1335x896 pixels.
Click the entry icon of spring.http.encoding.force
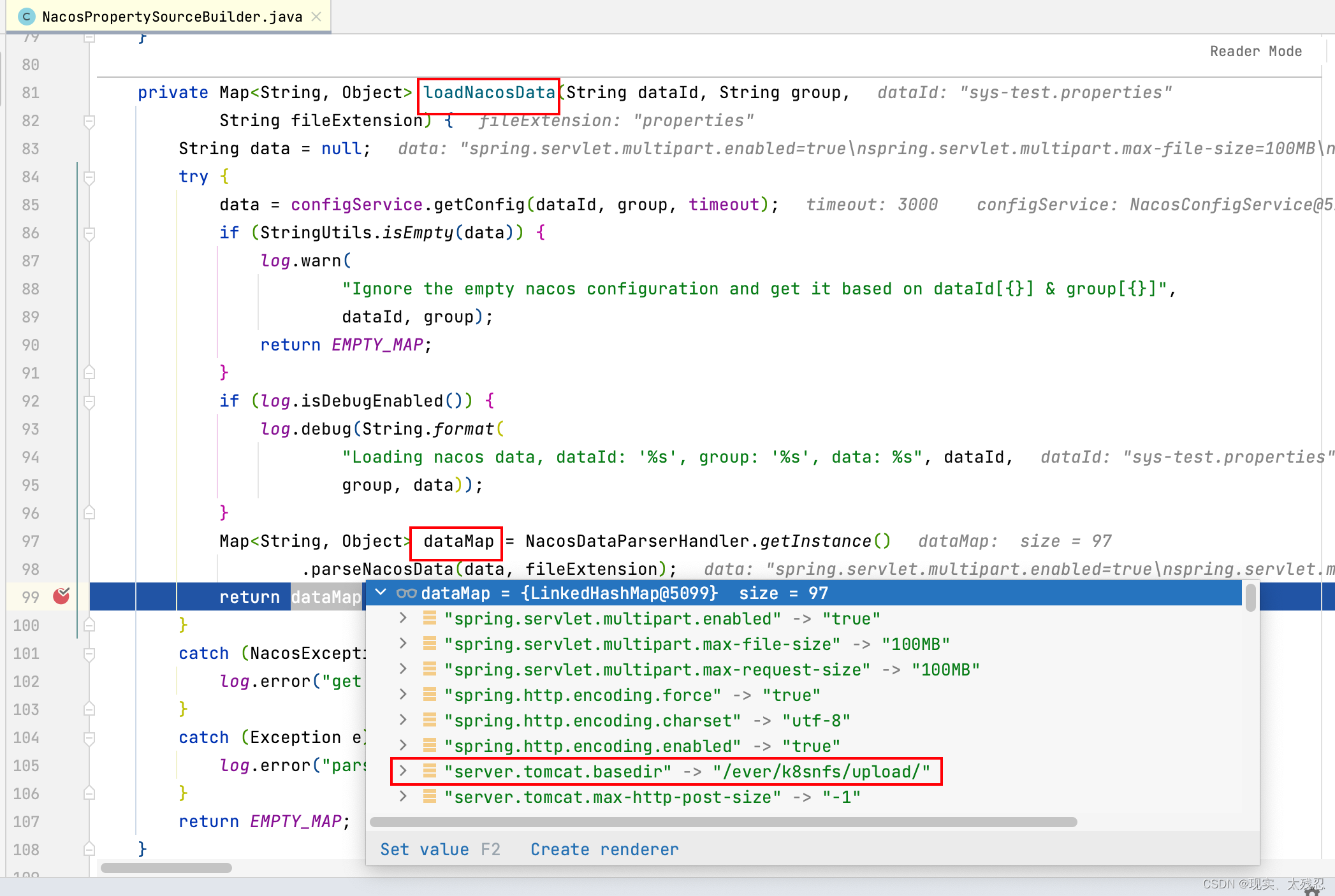click(430, 695)
